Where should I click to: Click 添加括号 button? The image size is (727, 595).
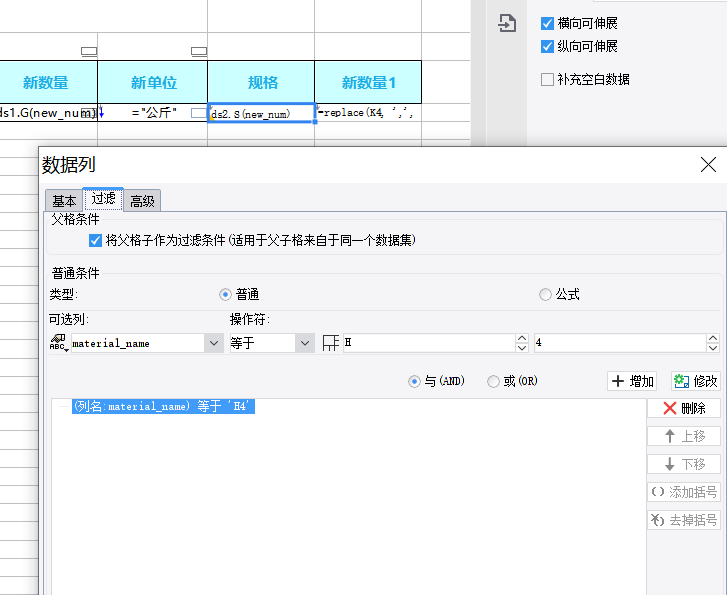coord(684,492)
